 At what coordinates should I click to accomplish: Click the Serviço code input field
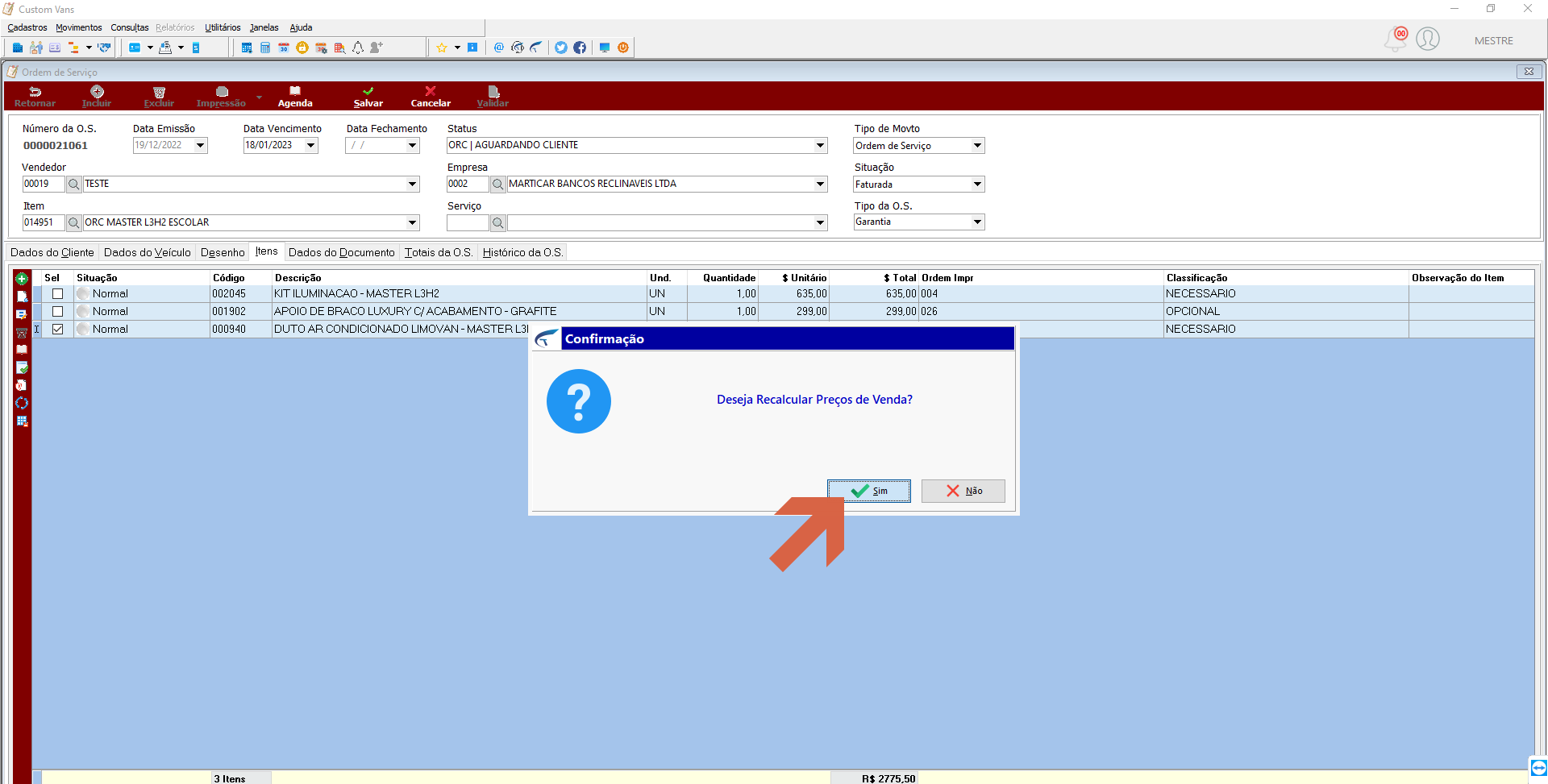tap(468, 223)
